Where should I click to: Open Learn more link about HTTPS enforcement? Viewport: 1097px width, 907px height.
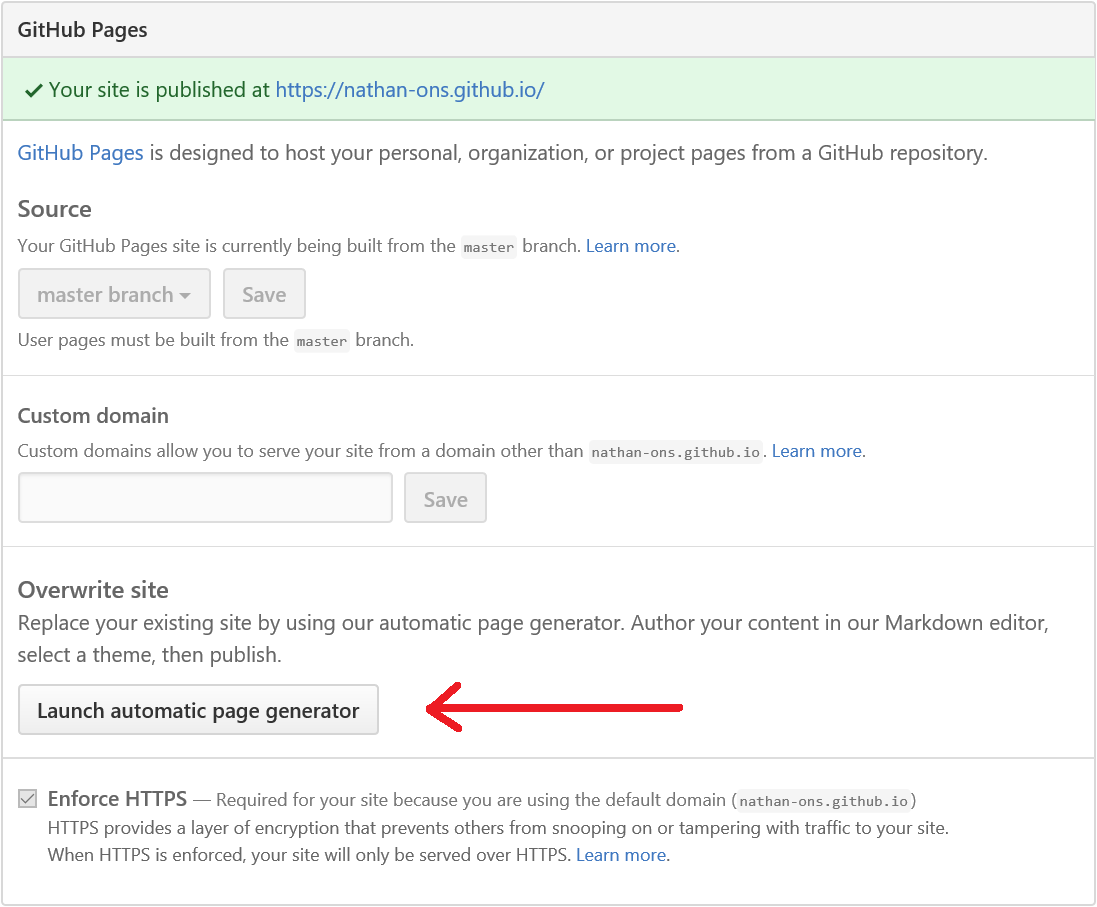coord(621,855)
